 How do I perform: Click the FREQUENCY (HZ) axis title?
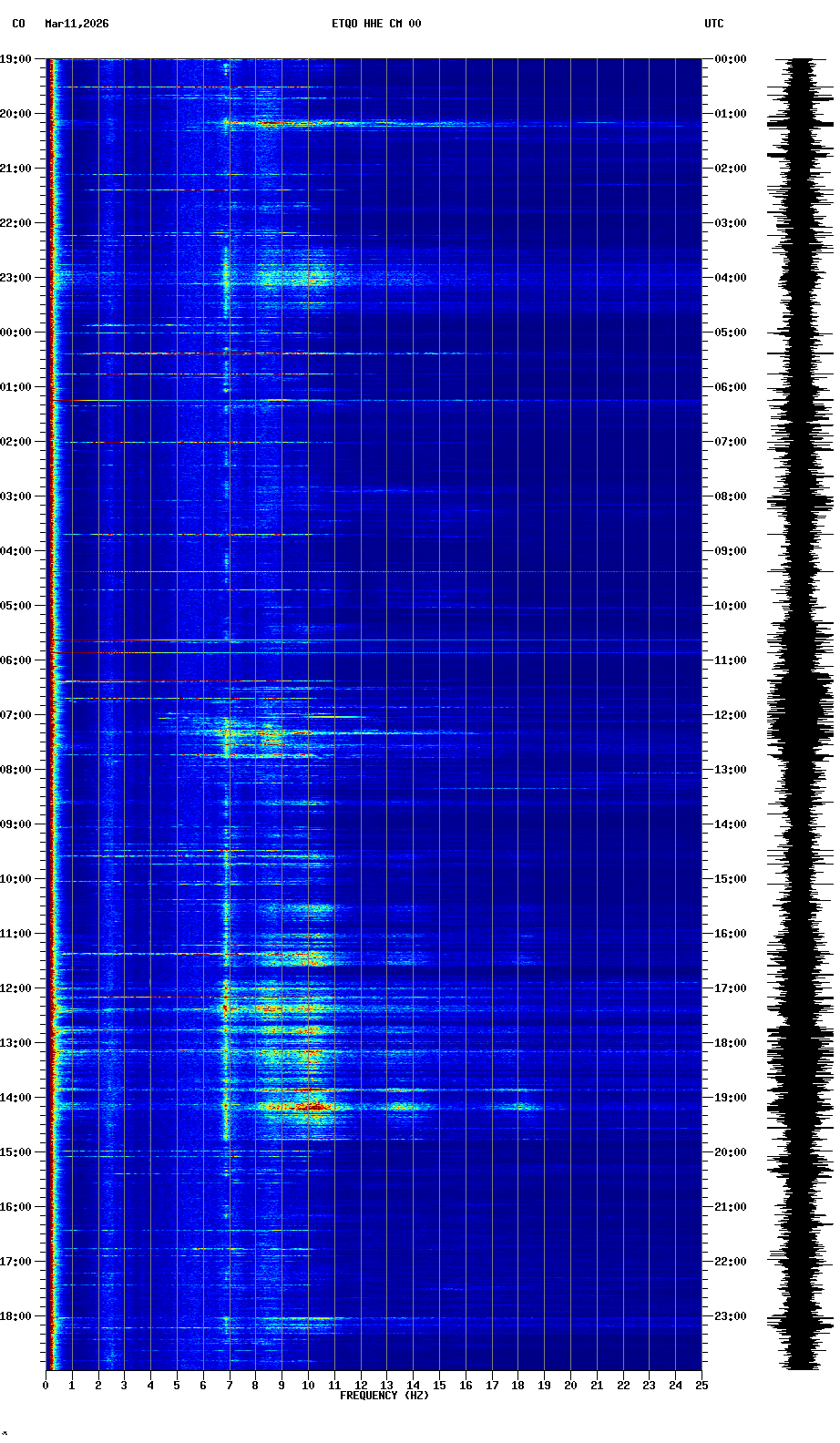point(384,1396)
